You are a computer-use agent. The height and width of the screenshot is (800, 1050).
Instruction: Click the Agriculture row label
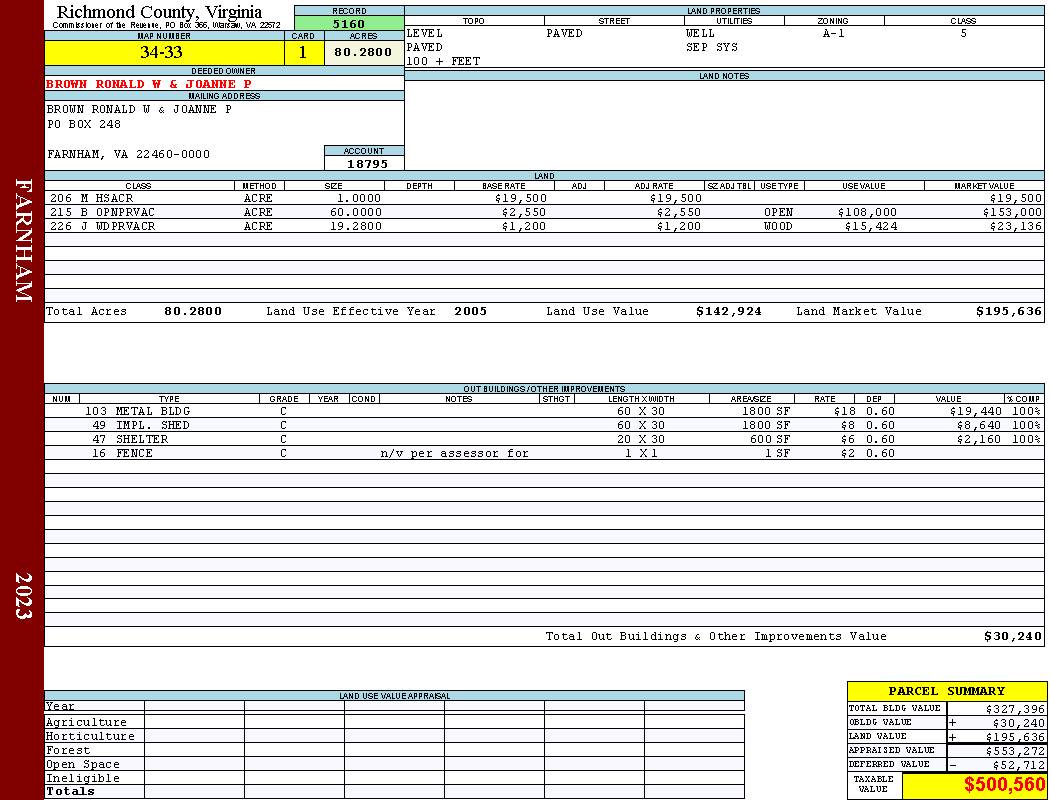86,722
